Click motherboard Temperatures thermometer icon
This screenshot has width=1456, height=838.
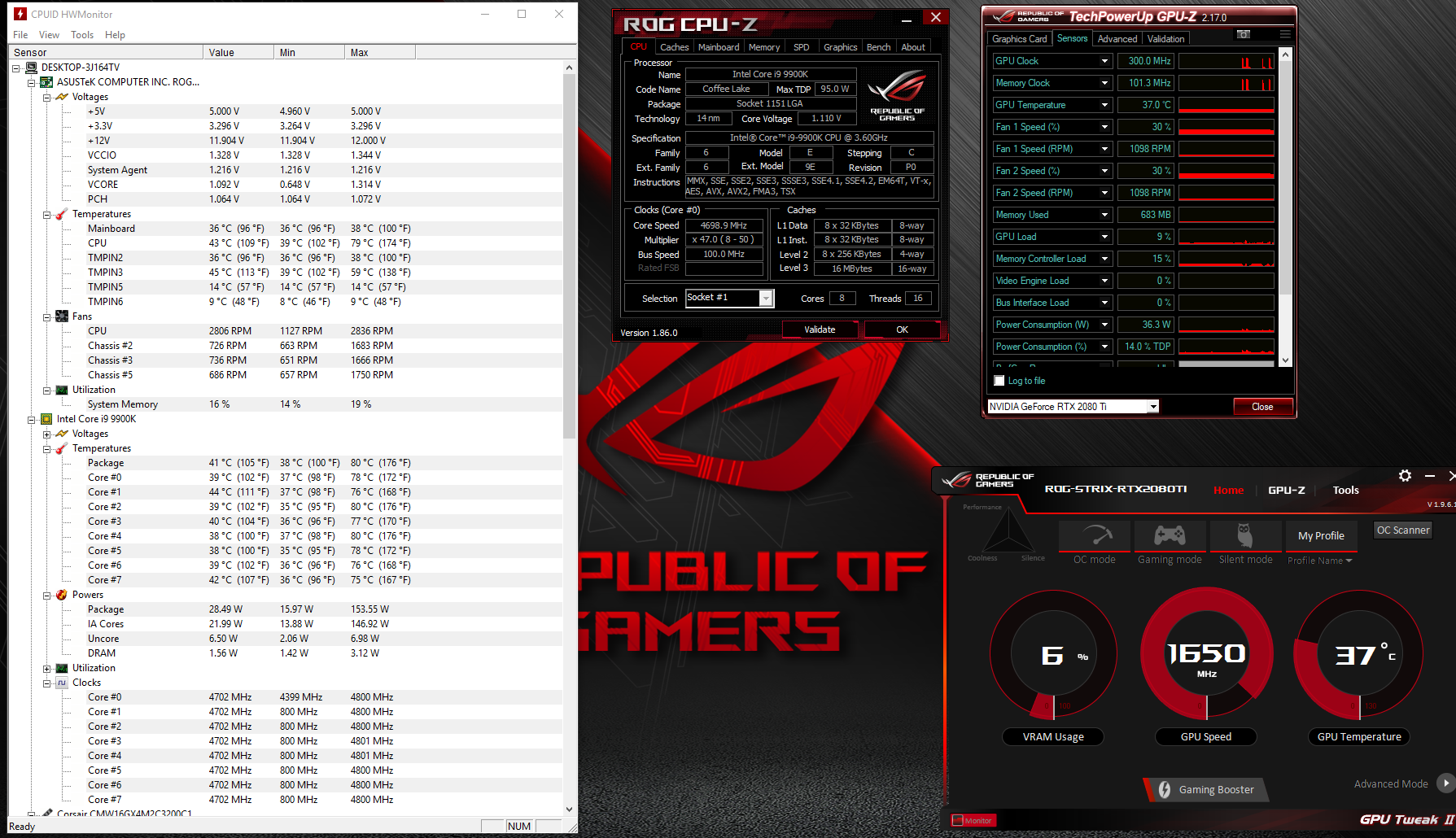(x=62, y=214)
